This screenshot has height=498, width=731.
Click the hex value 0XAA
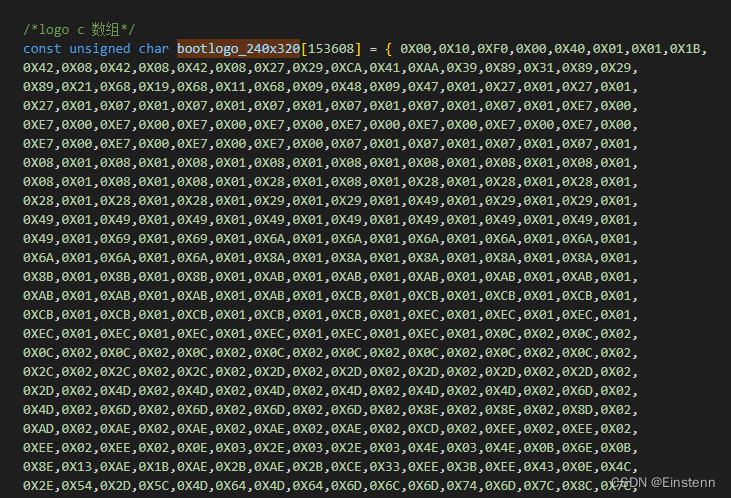(x=423, y=68)
